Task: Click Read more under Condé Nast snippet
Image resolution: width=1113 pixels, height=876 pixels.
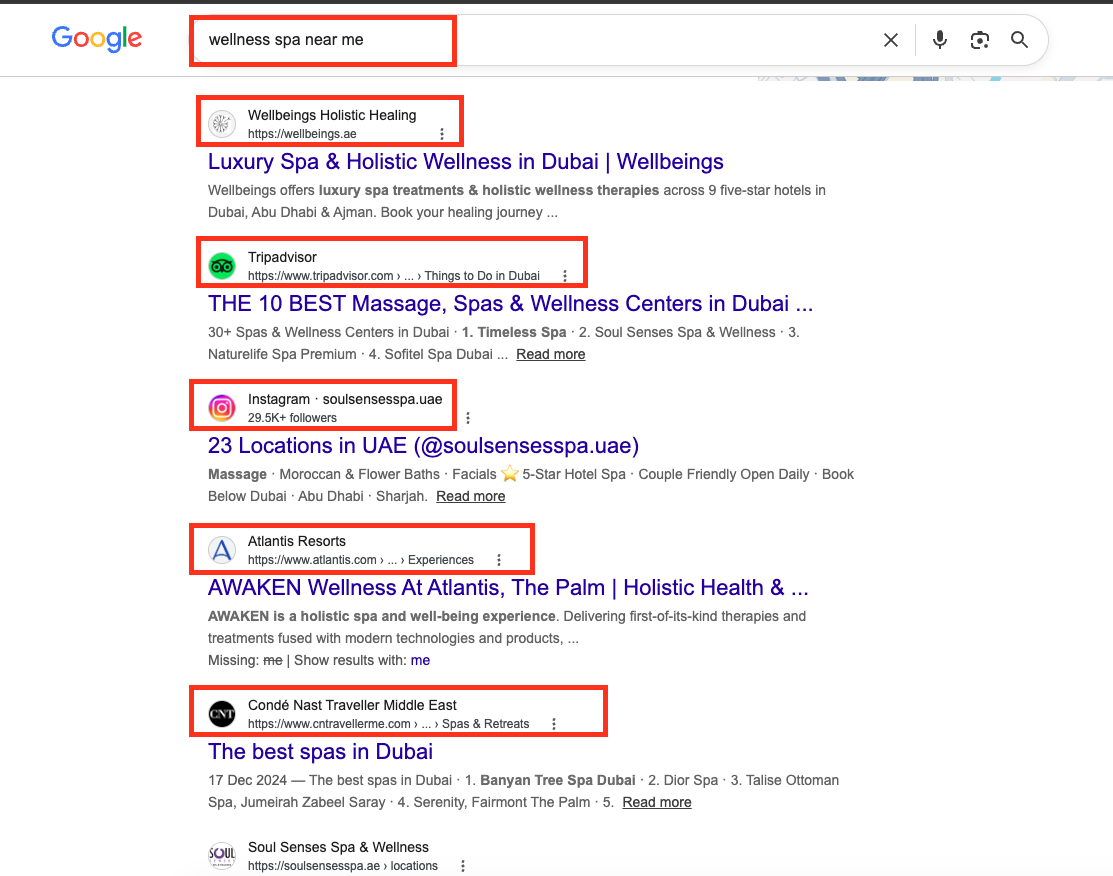Action: [x=657, y=802]
